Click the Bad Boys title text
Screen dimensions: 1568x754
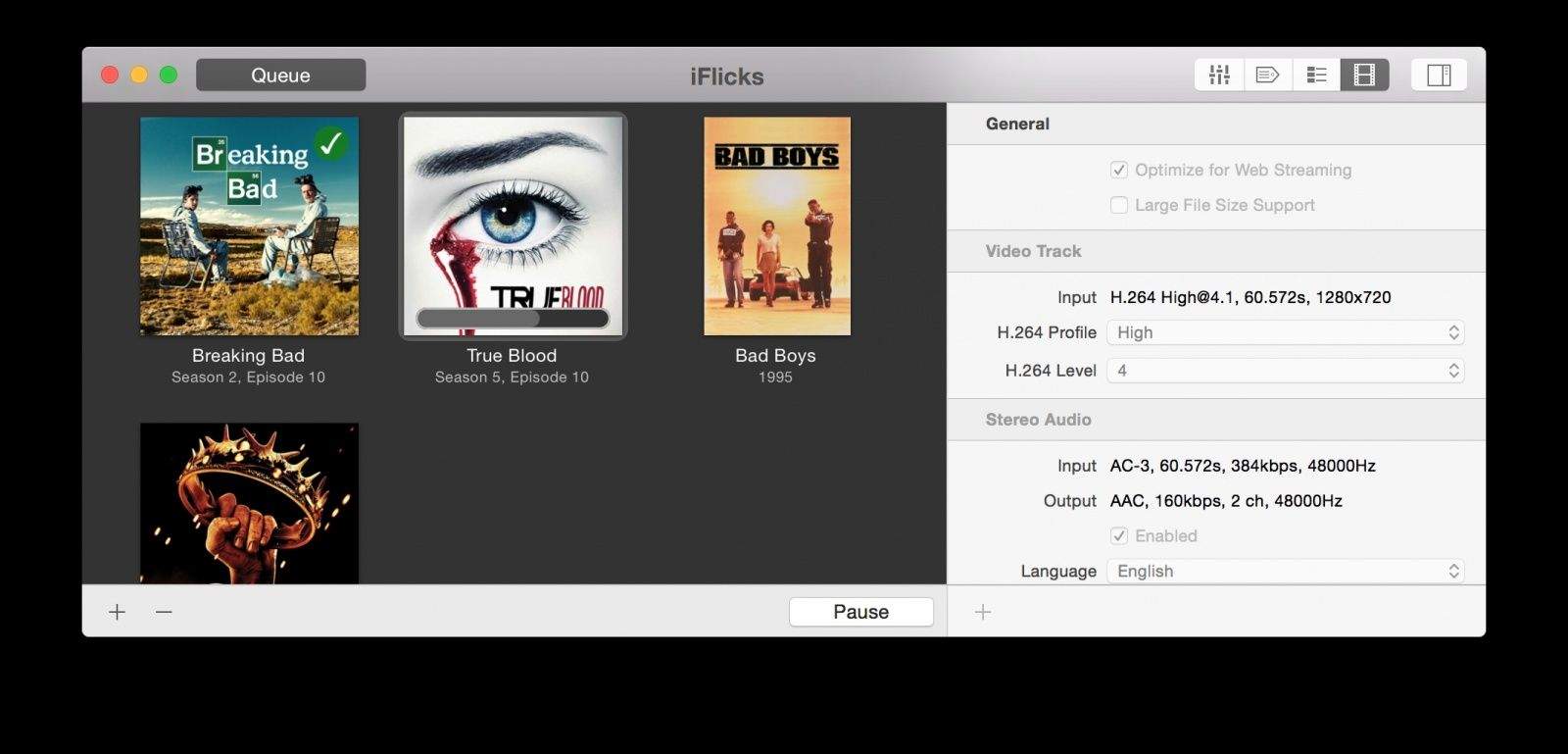775,355
